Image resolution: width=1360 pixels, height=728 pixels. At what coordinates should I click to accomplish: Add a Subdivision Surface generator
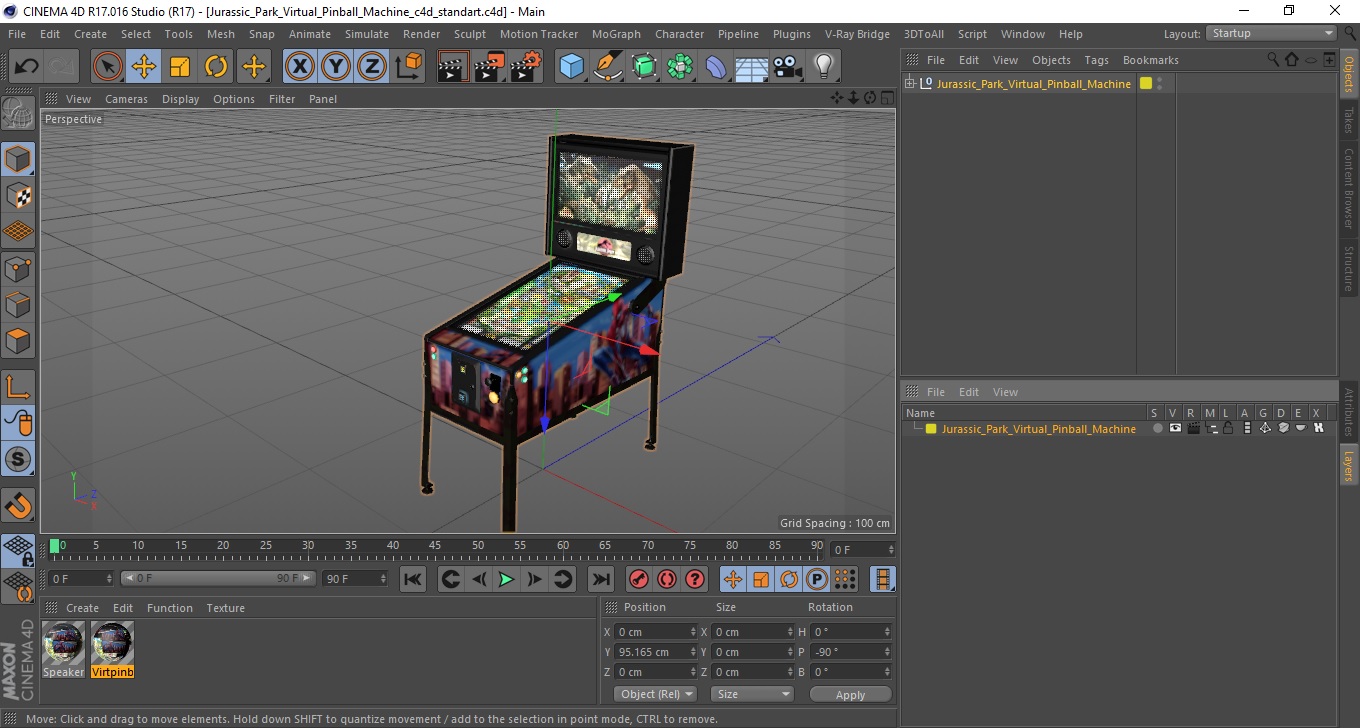pyautogui.click(x=644, y=67)
